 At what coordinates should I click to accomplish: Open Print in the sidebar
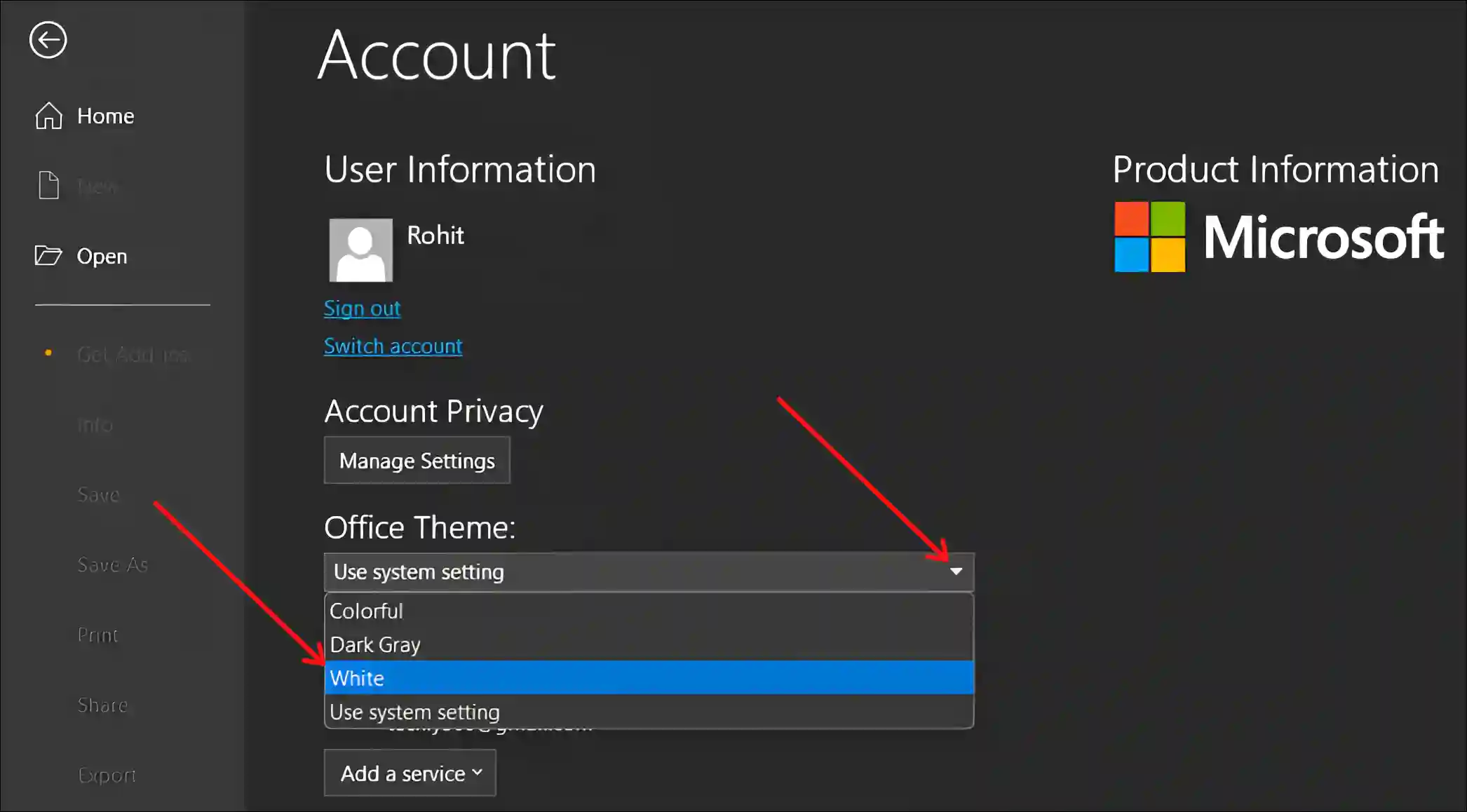[x=97, y=635]
